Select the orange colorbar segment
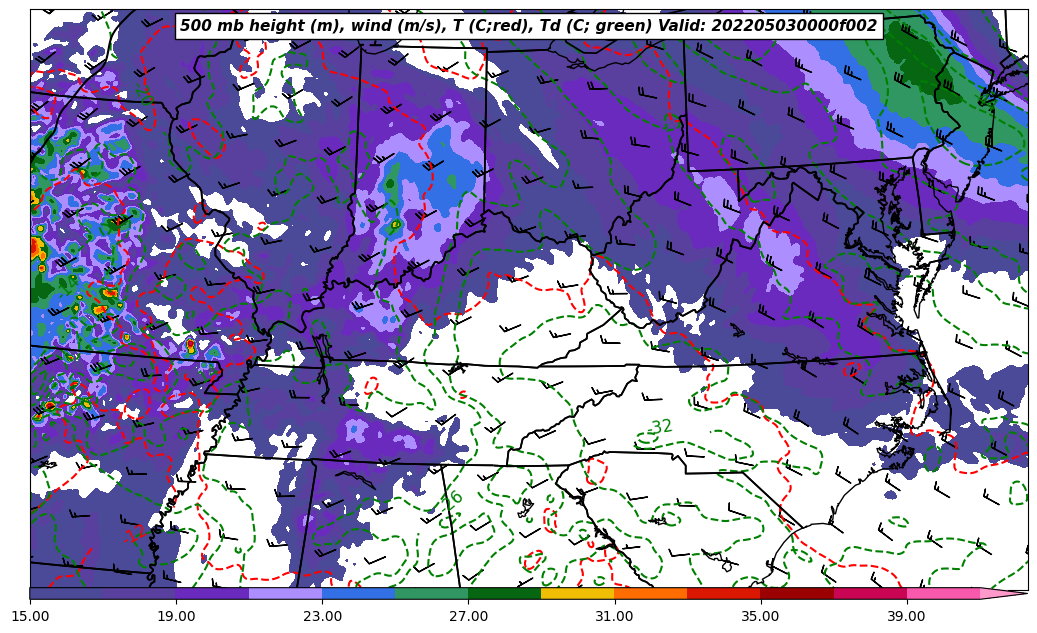Image resolution: width=1037 pixels, height=633 pixels. pos(651,593)
